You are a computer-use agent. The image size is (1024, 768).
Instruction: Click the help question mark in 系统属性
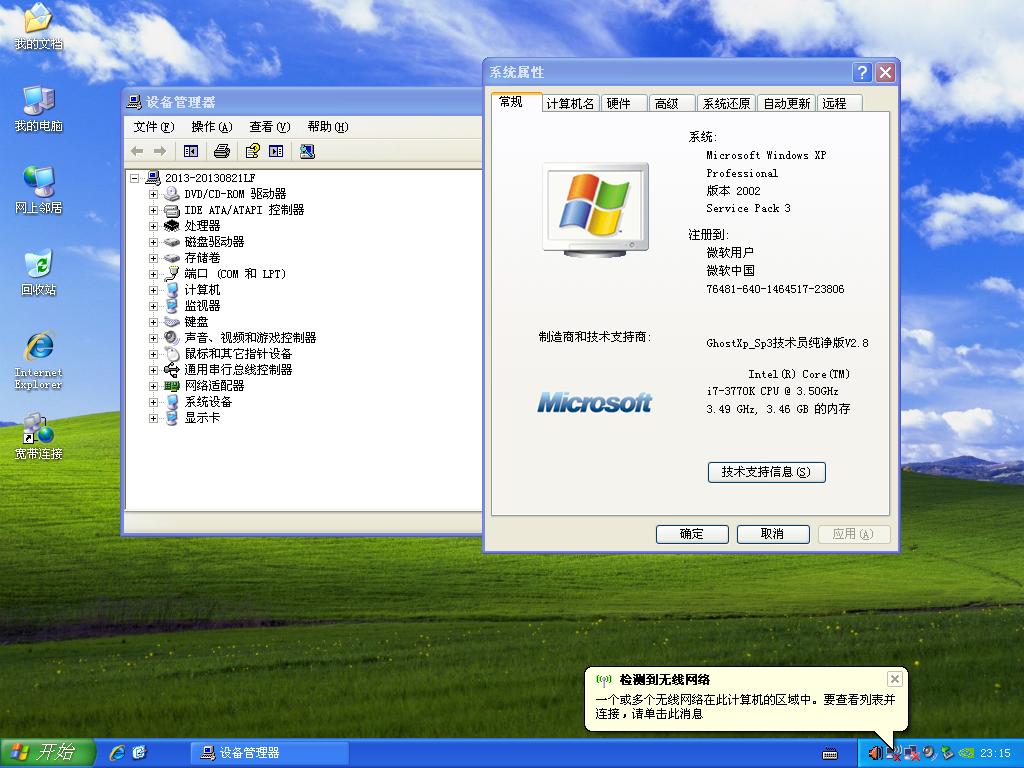point(862,72)
